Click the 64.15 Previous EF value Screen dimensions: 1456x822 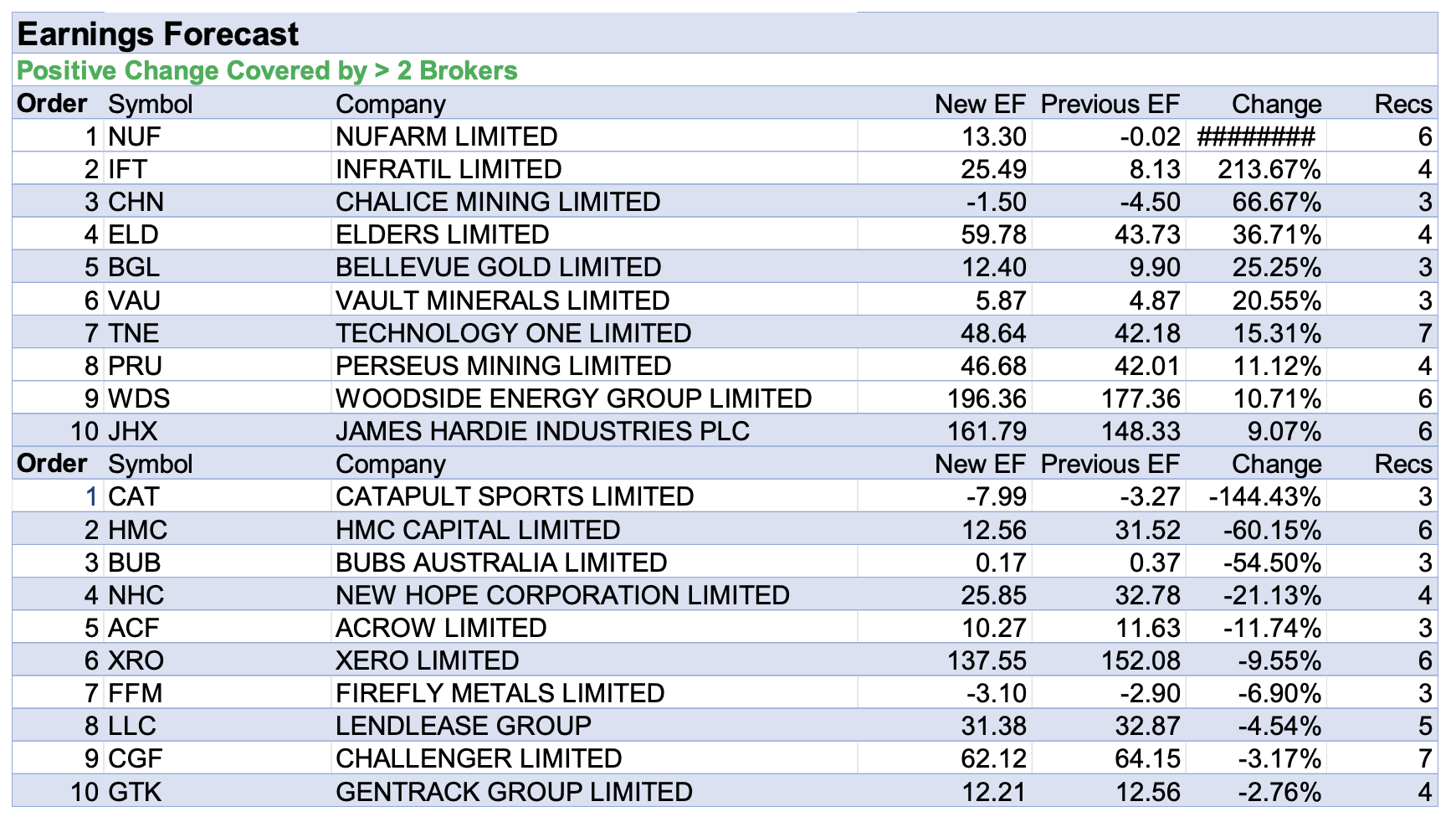click(1147, 758)
